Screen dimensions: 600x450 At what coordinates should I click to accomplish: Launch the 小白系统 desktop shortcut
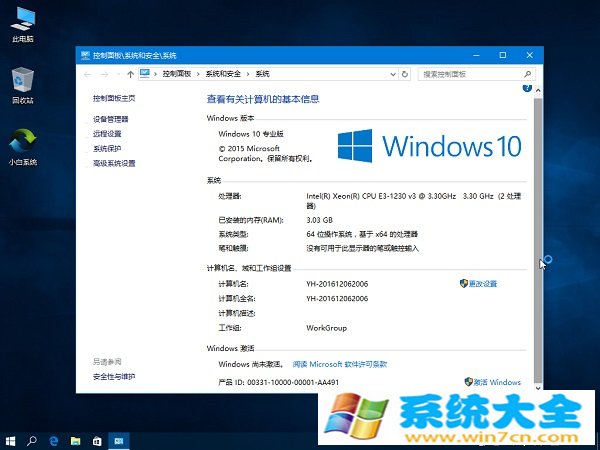(x=21, y=141)
